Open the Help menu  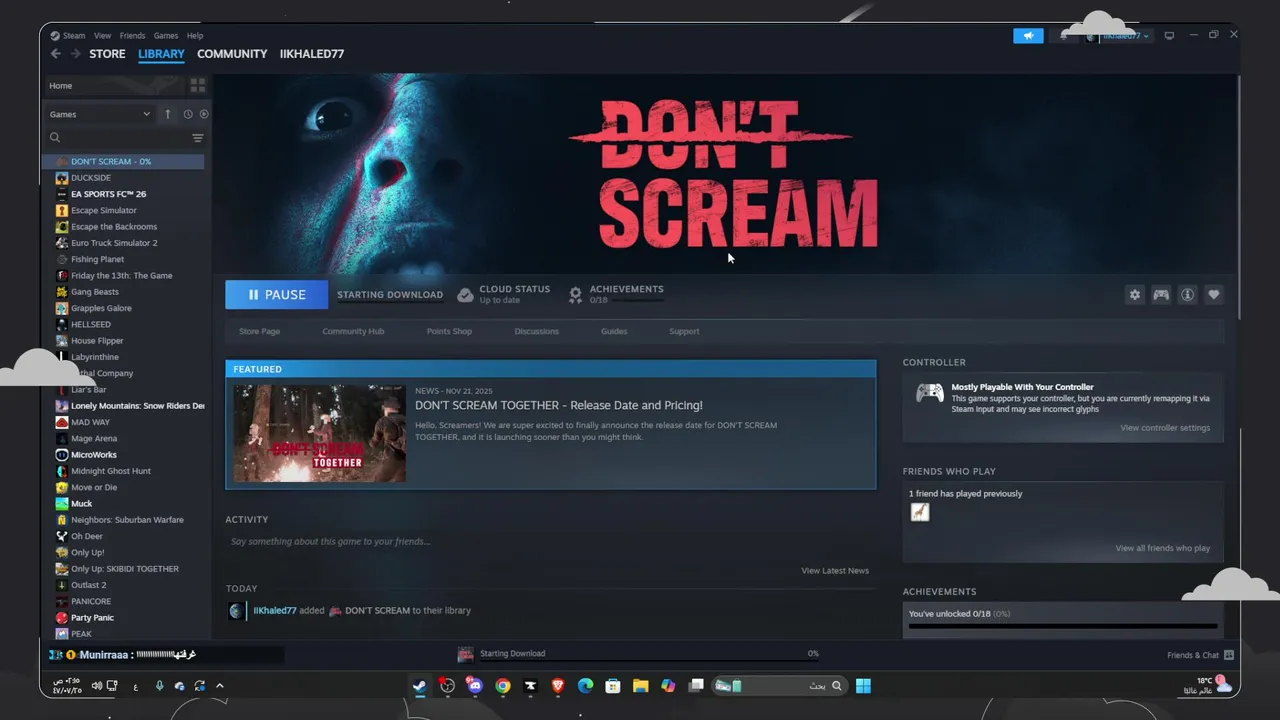(x=195, y=36)
